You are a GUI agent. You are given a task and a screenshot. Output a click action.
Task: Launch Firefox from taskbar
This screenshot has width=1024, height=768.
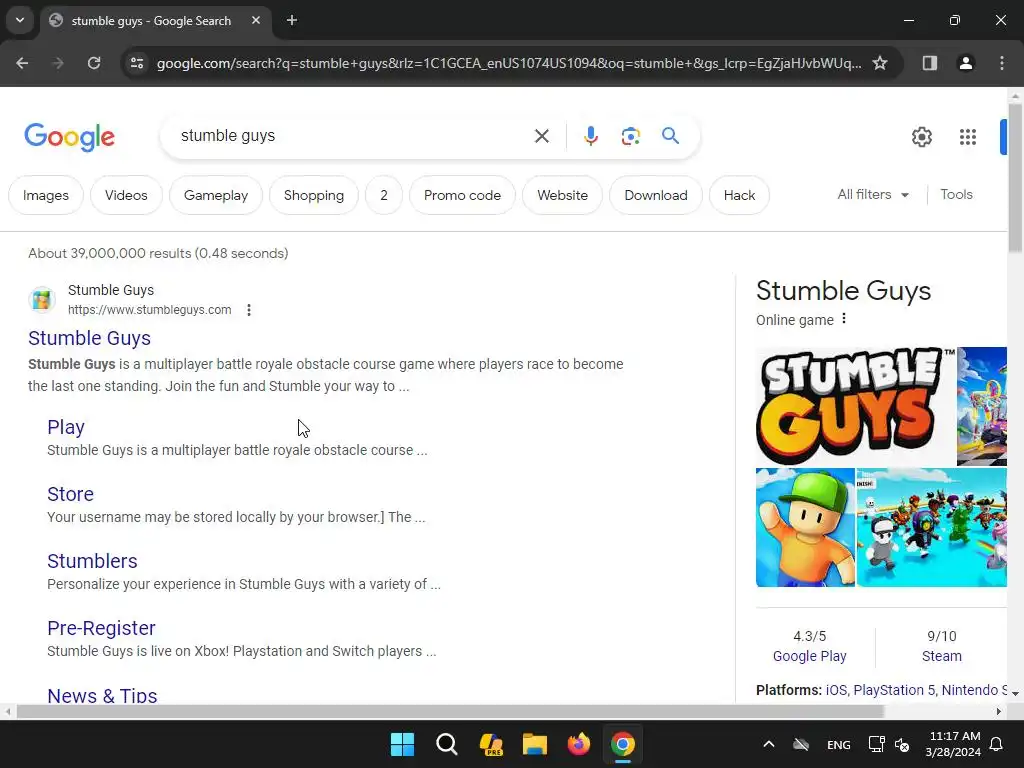pyautogui.click(x=579, y=744)
